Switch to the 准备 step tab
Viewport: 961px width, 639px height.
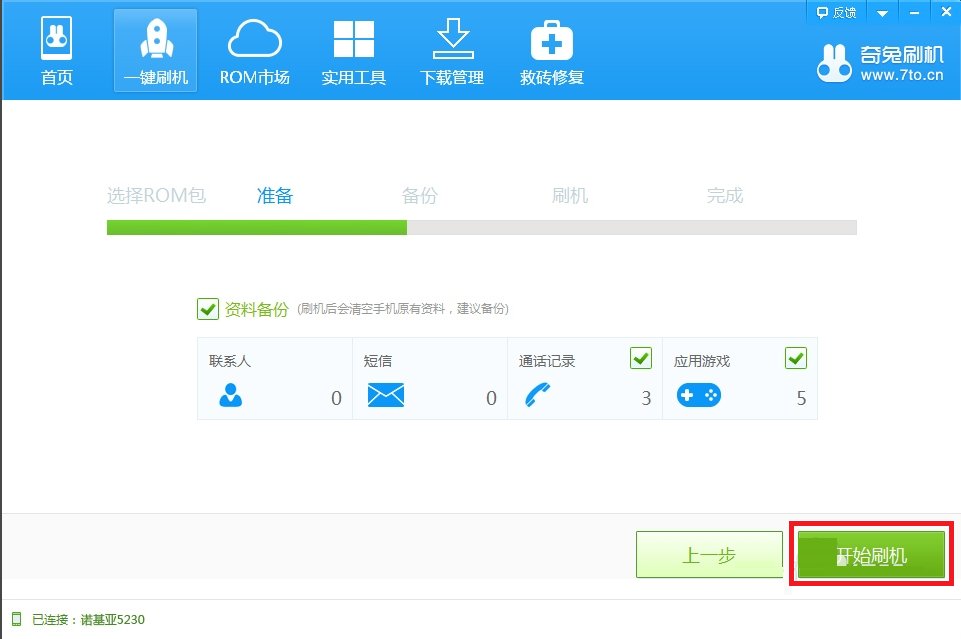[274, 195]
